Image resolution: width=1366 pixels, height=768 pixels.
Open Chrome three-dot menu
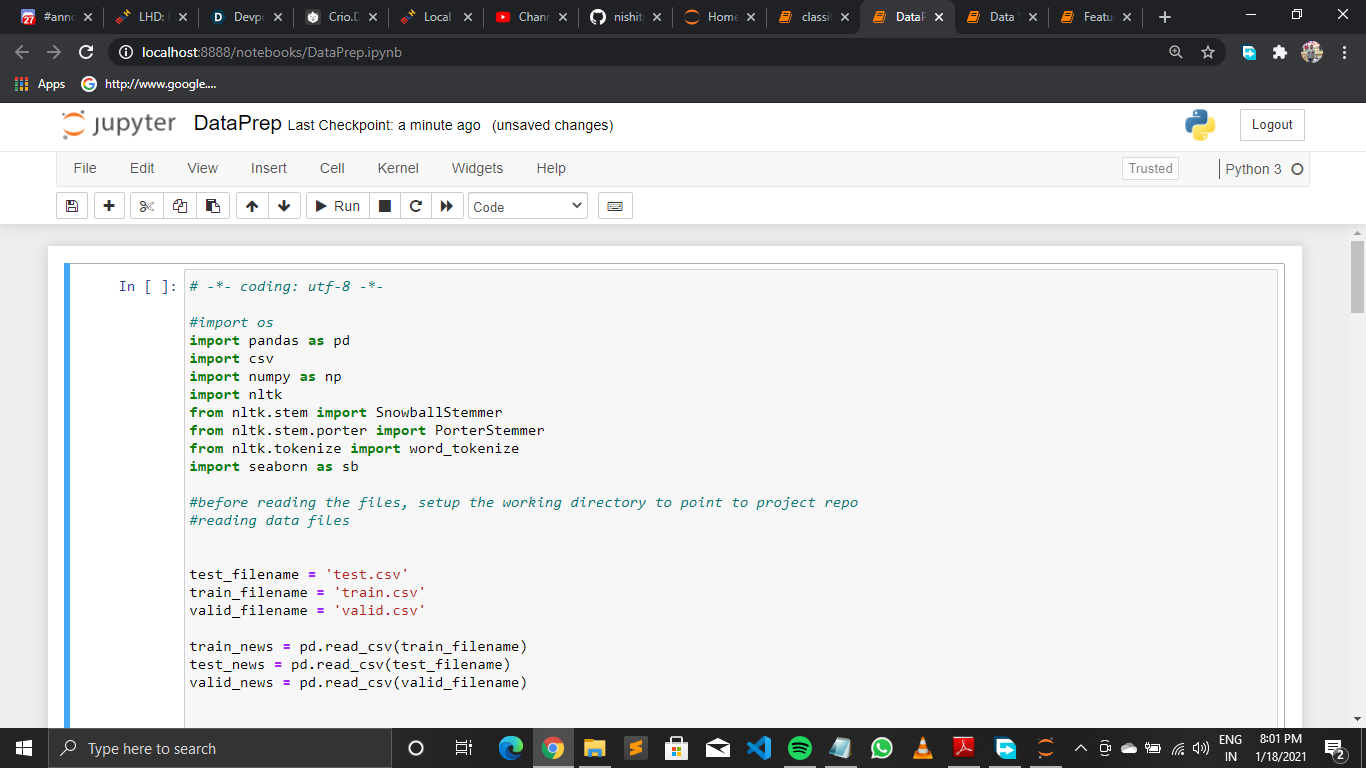click(1345, 52)
